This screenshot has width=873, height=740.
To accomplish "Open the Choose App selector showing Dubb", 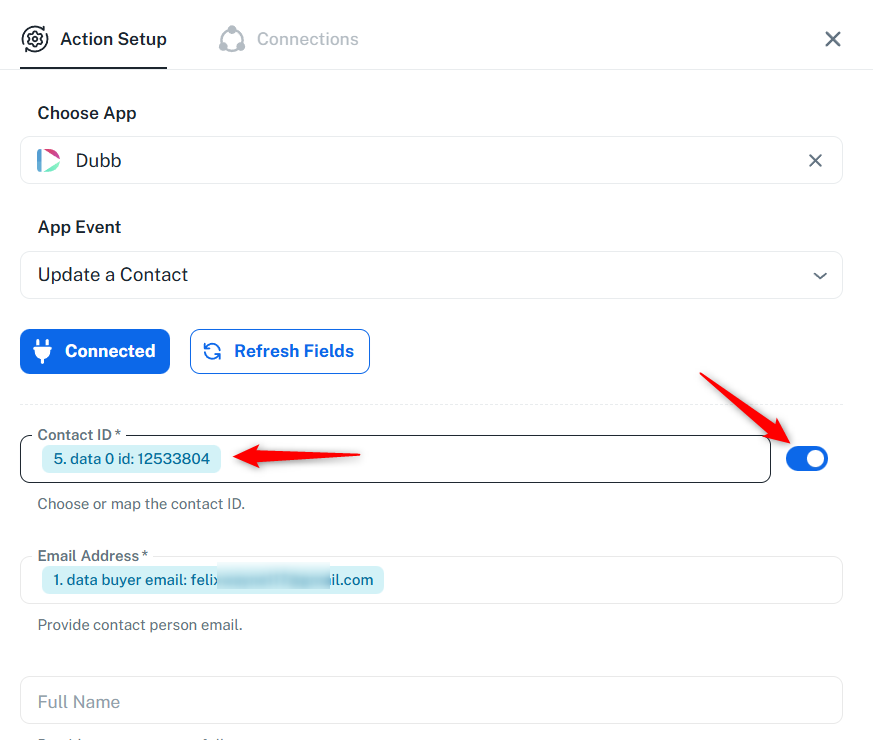I will click(x=420, y=160).
